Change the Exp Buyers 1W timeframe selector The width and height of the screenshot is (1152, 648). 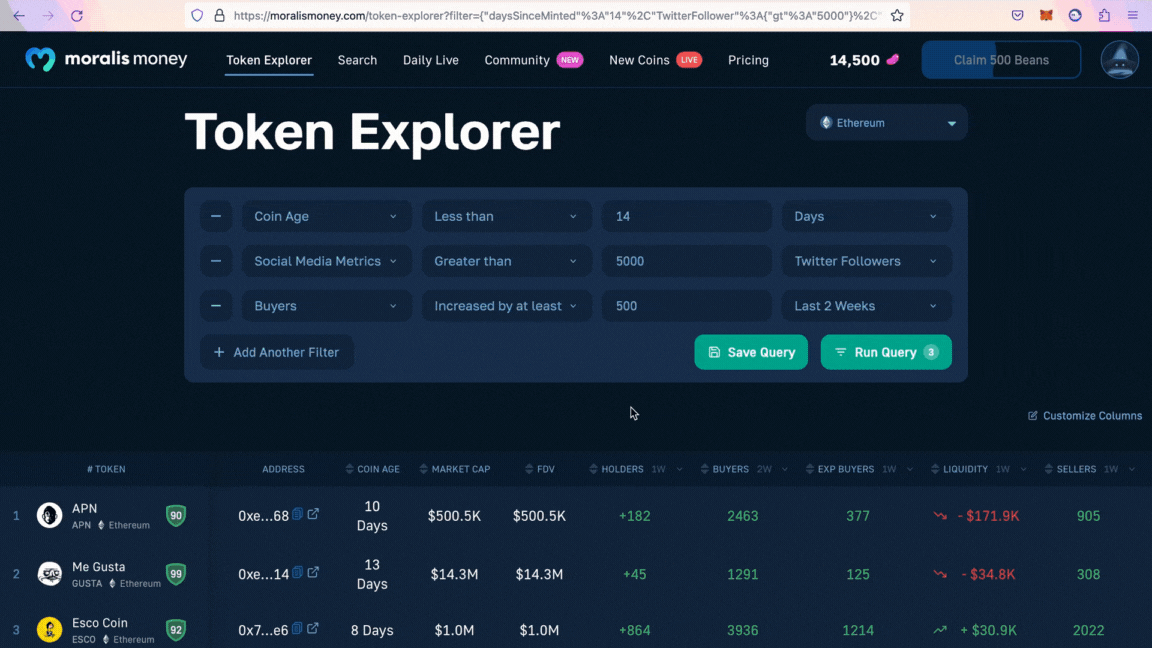898,469
